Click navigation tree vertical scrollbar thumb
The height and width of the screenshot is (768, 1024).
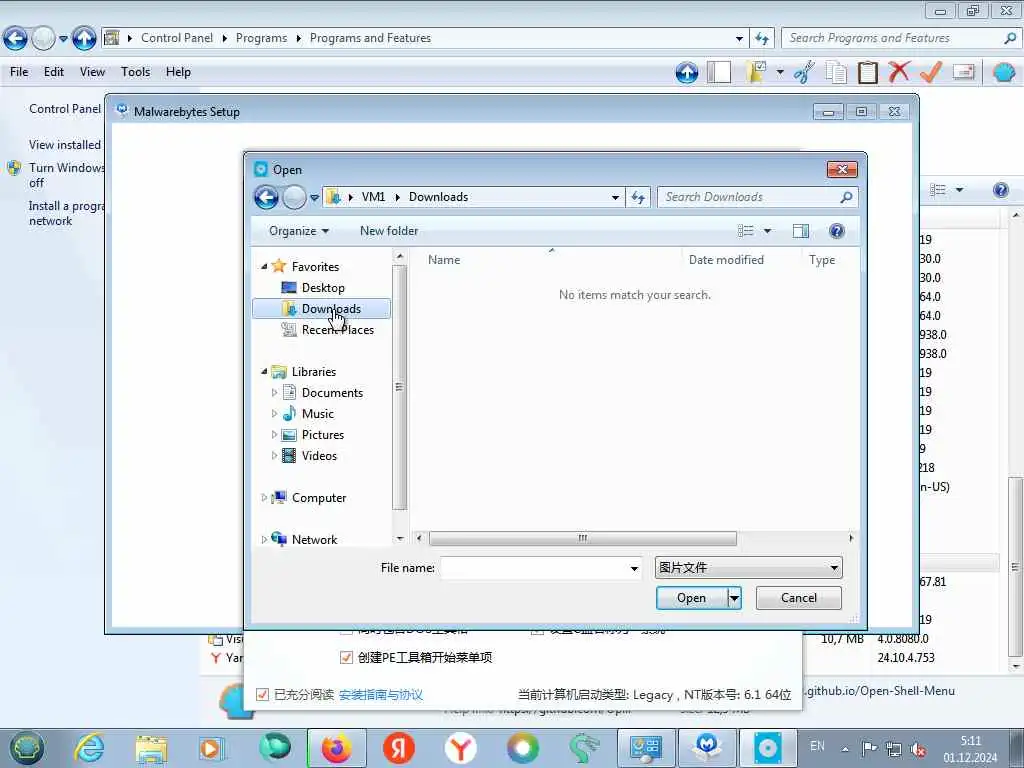(400, 387)
